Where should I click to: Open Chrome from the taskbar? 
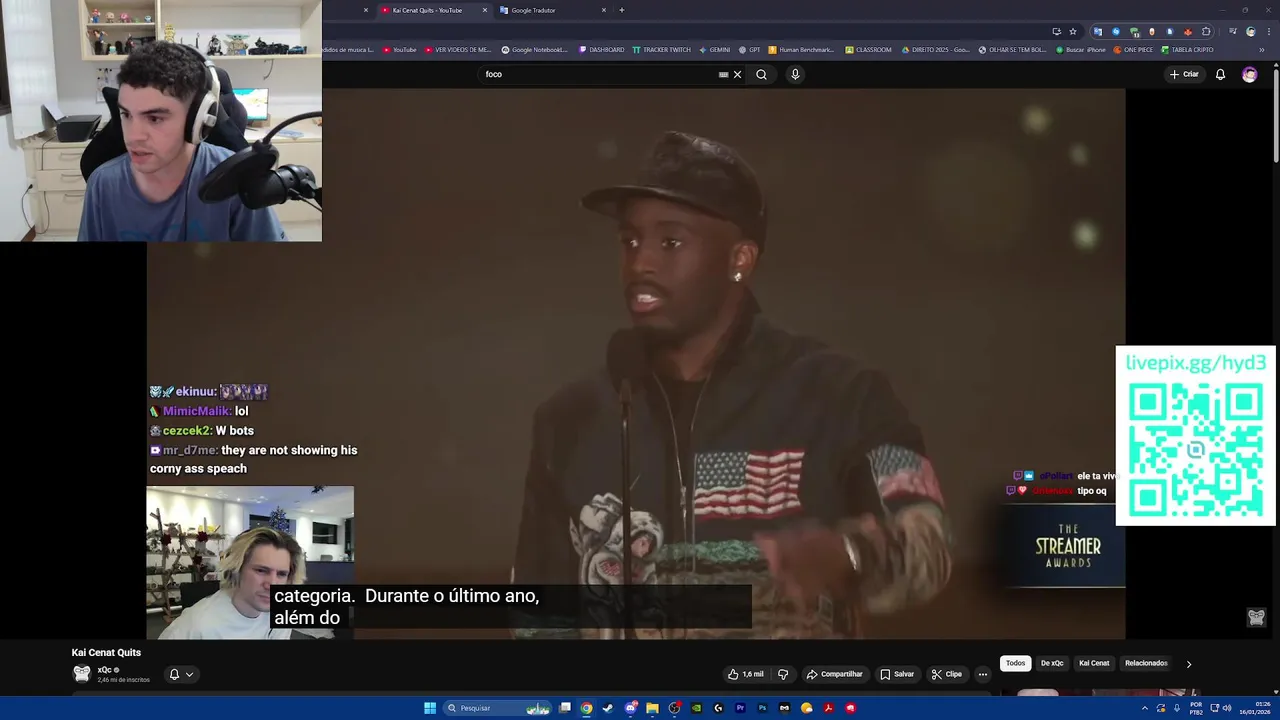pos(586,708)
